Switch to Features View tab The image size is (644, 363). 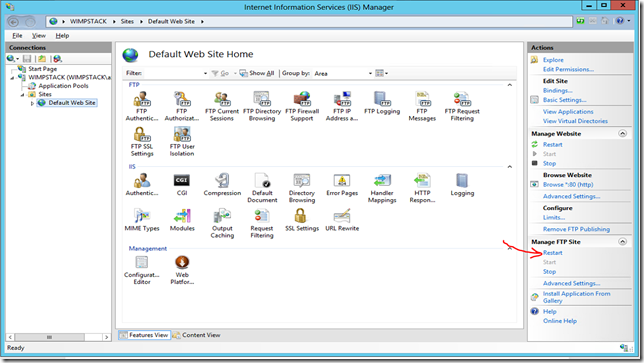coord(144,335)
